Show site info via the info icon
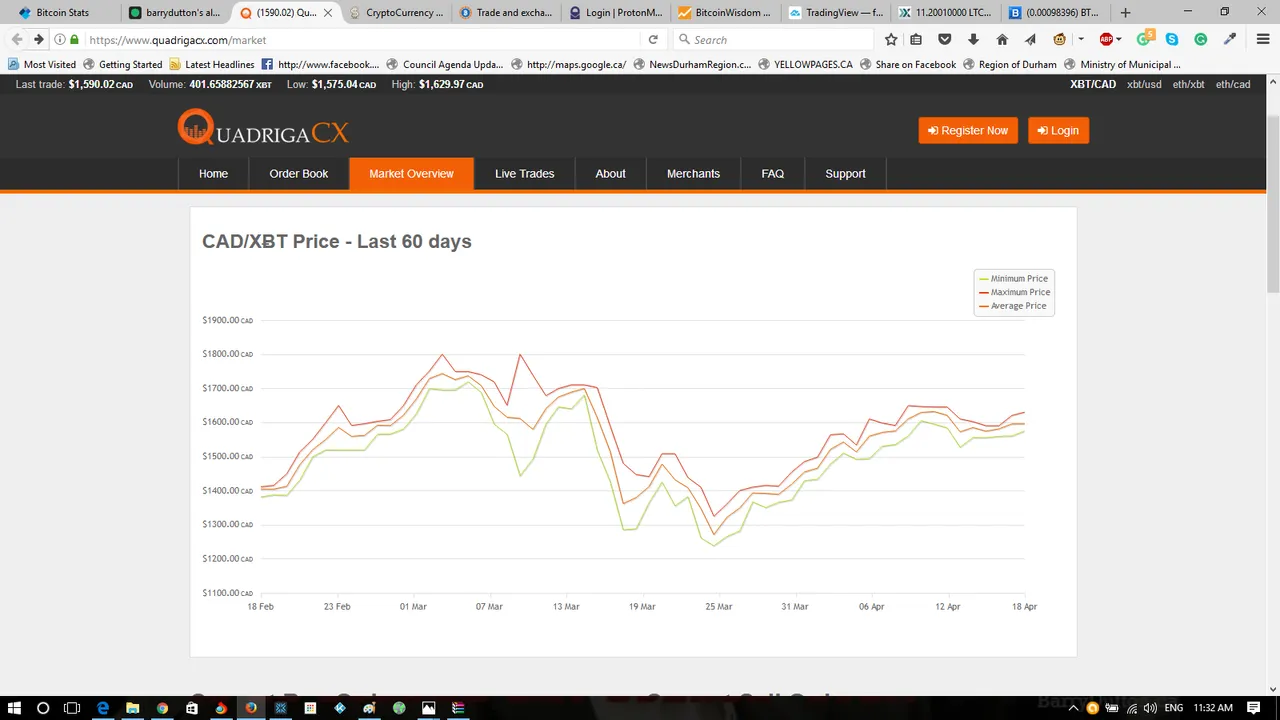 60,40
